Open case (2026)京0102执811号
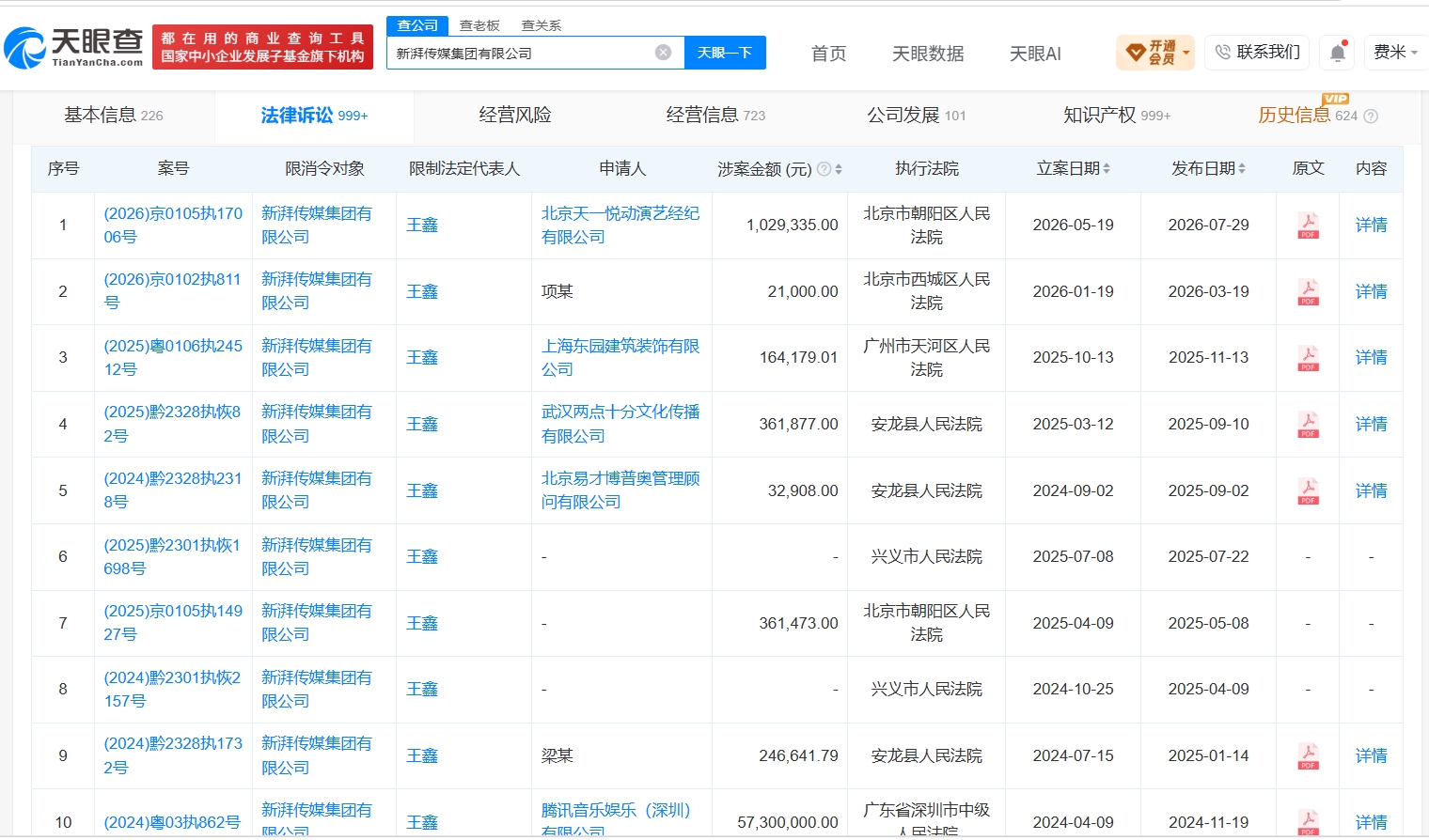The width and height of the screenshot is (1429, 840). pyautogui.click(x=173, y=291)
